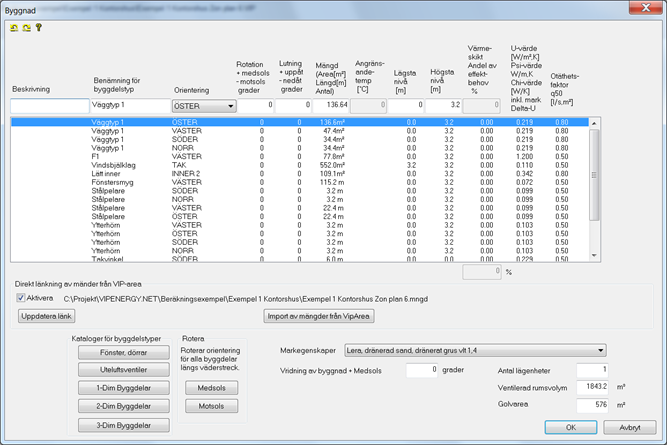
Task: Click the Golvarea field showing 576
Action: tap(593, 405)
